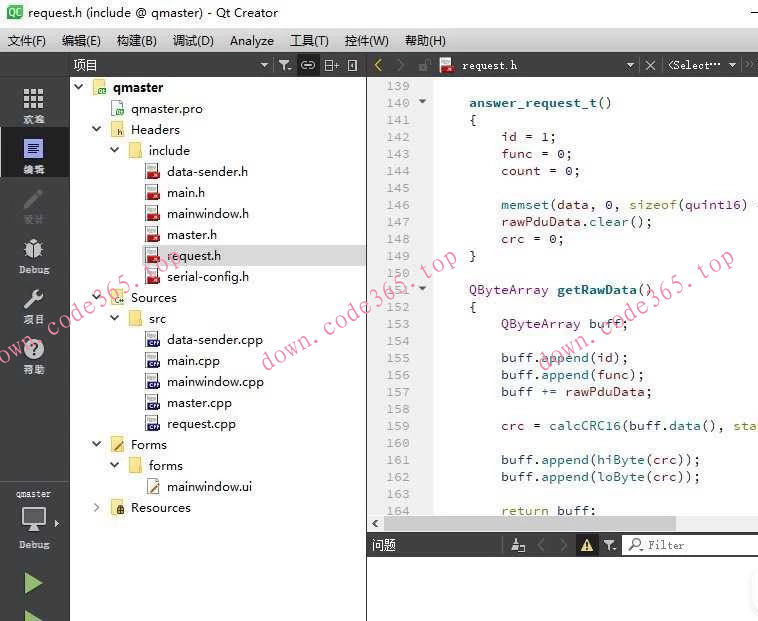Click the 项目 panel title
The height and width of the screenshot is (621, 758).
click(x=85, y=65)
